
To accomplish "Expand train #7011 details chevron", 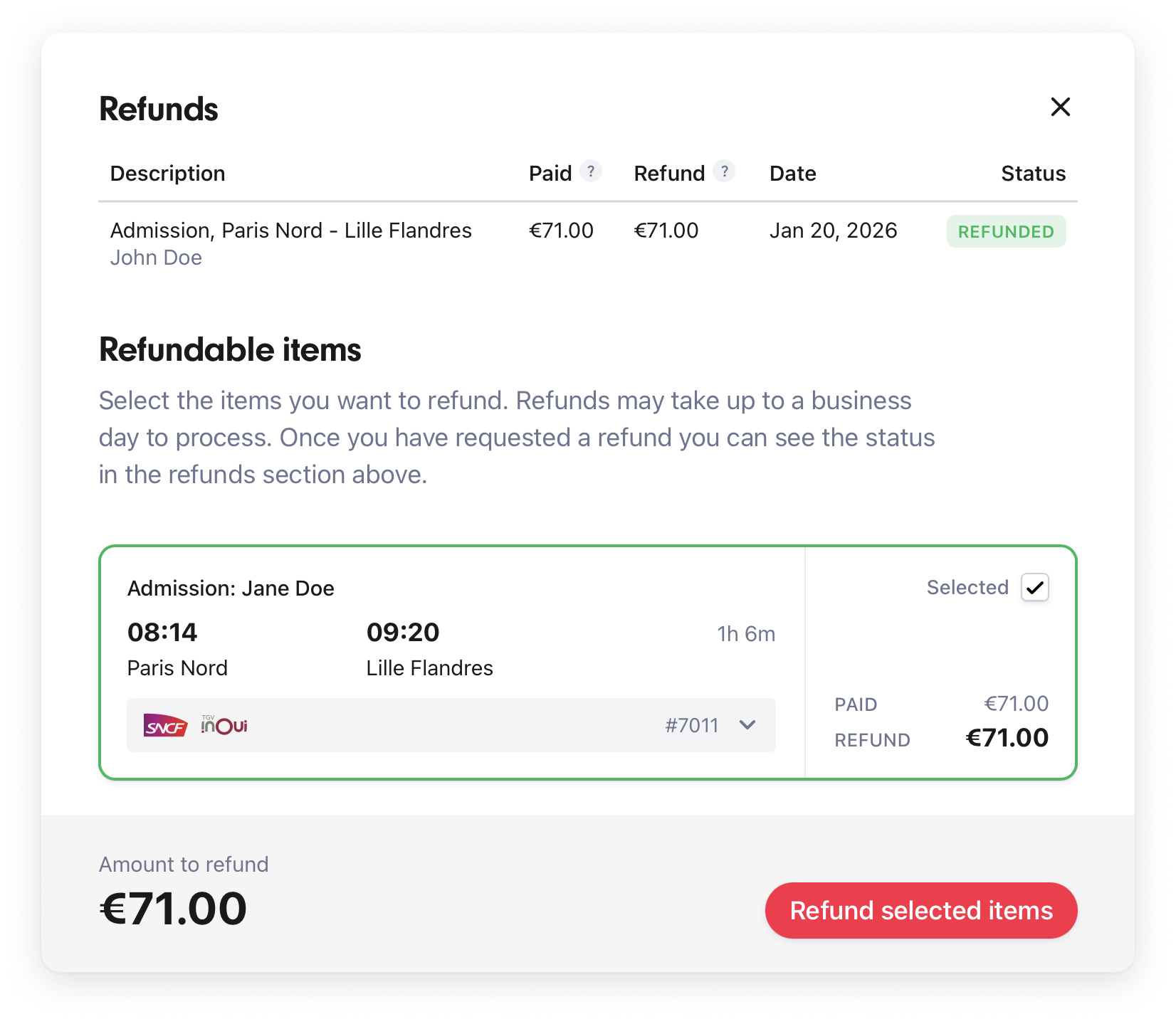I will [747, 725].
